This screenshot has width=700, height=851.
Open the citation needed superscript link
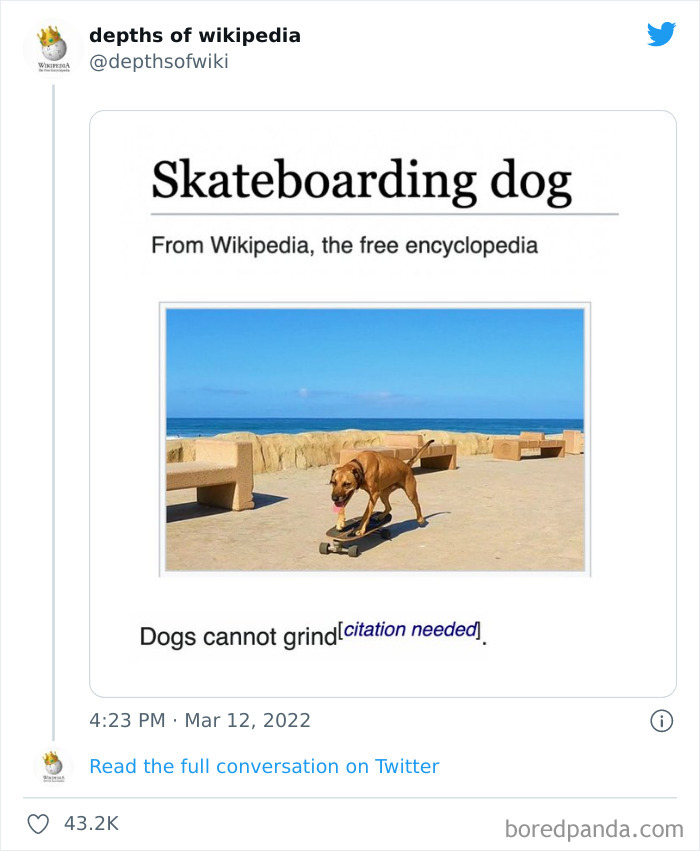(x=410, y=630)
